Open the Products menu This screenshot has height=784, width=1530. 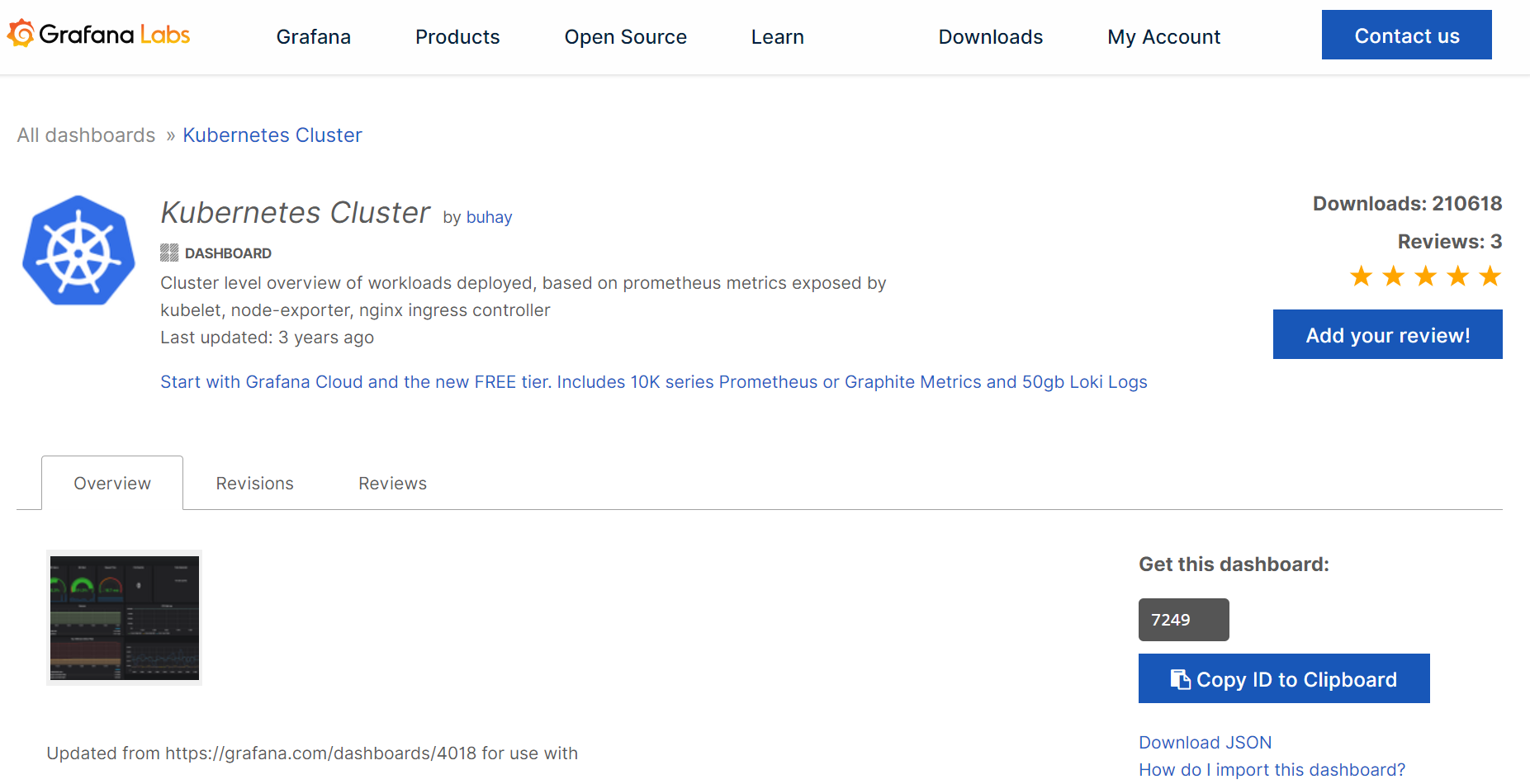click(x=457, y=37)
